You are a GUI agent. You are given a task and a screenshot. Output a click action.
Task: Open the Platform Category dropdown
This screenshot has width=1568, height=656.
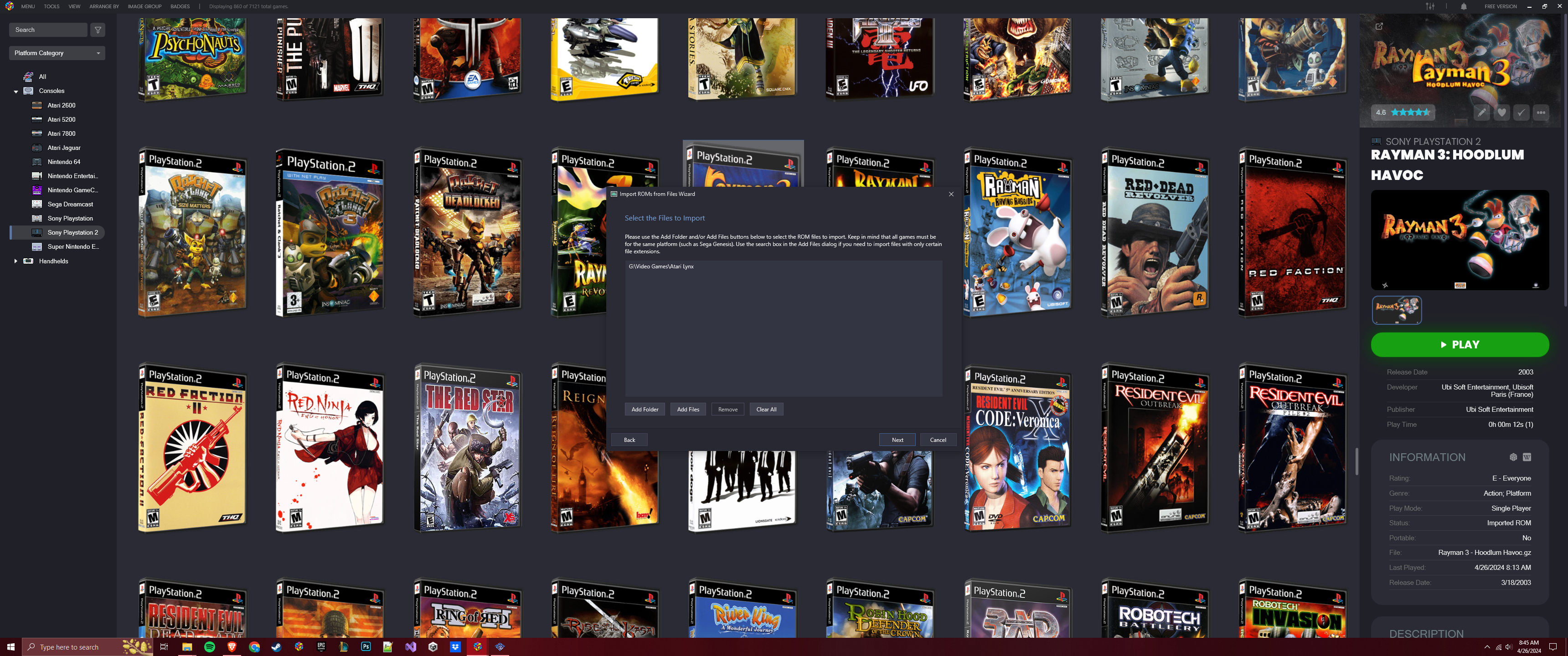tap(57, 53)
